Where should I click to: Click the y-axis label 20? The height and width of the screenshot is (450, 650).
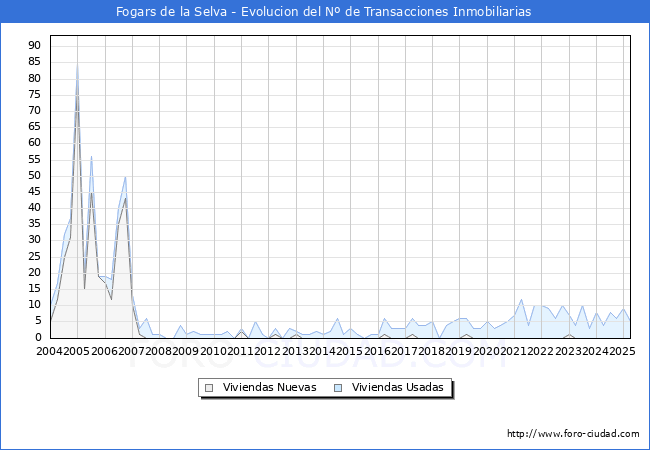click(x=34, y=272)
